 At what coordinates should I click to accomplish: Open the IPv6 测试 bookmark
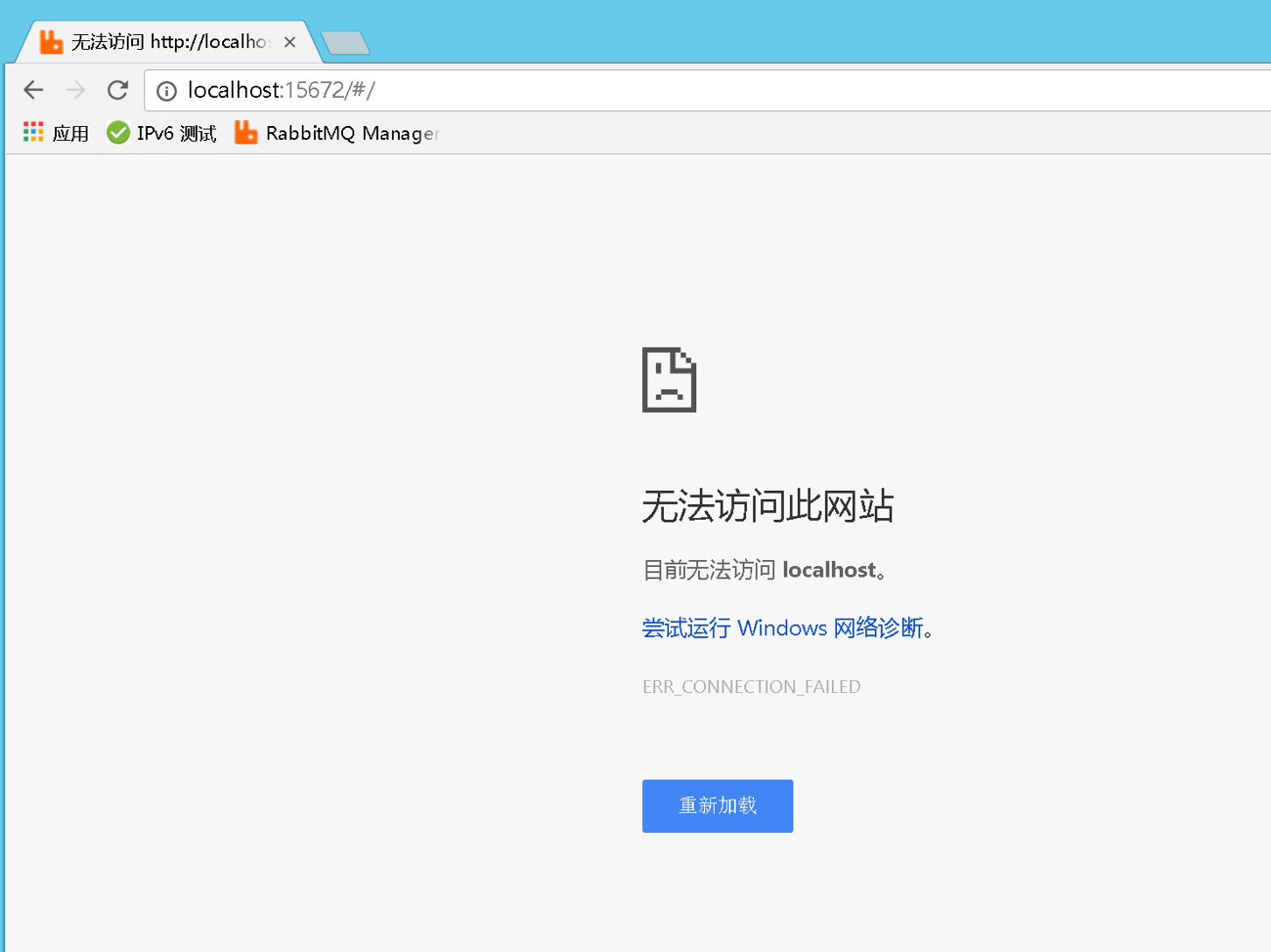click(x=176, y=133)
